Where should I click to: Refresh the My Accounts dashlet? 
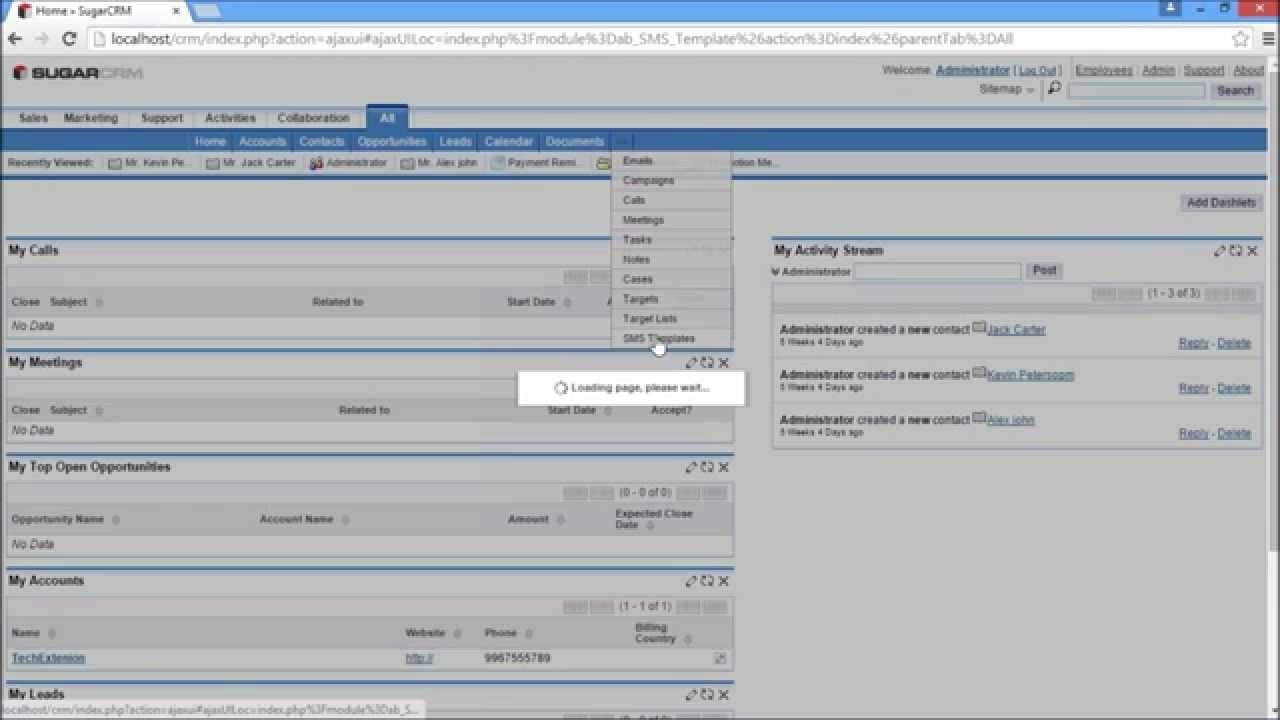(x=707, y=581)
